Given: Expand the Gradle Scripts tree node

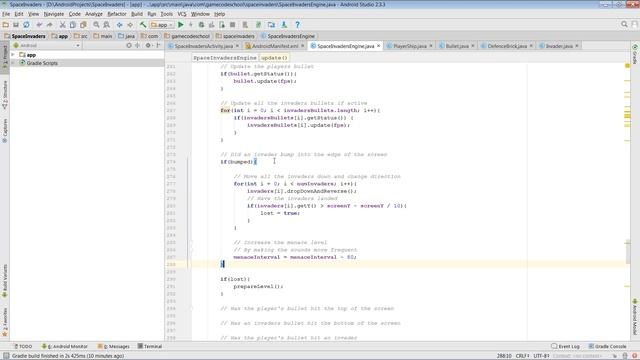Looking at the screenshot, I should coord(13,63).
